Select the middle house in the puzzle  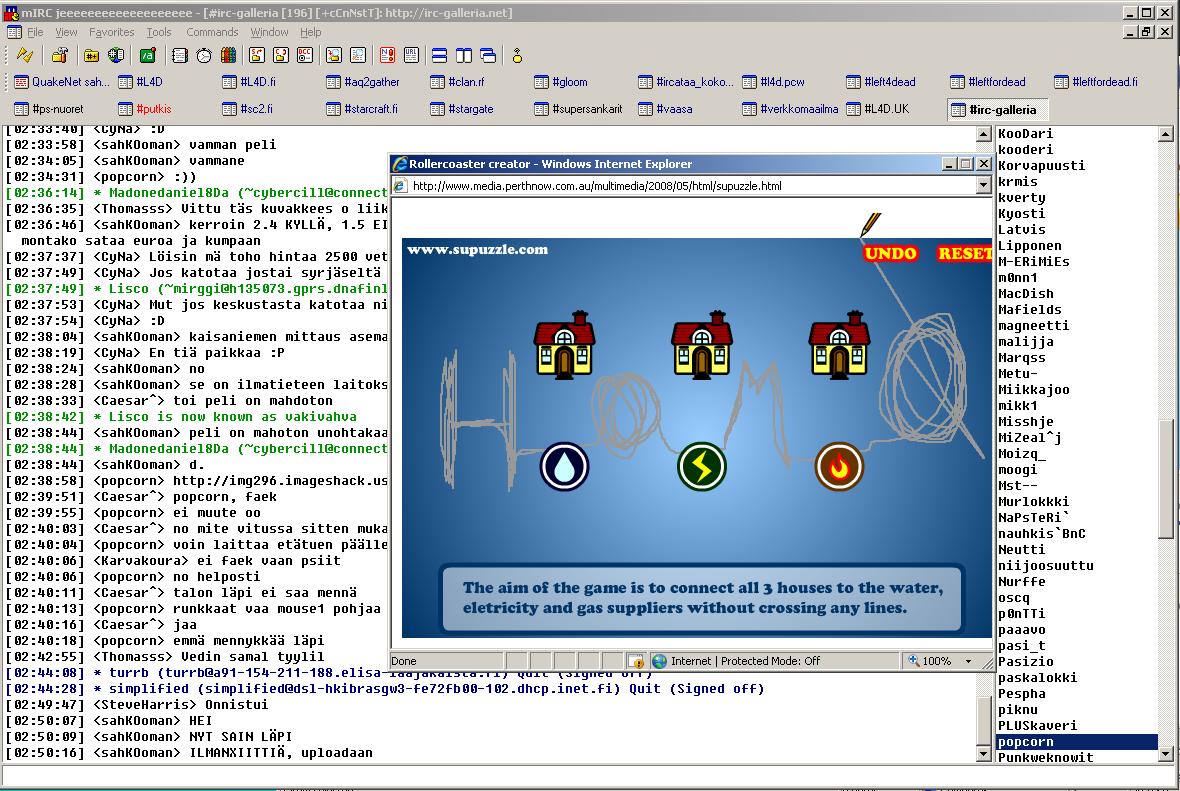point(702,346)
